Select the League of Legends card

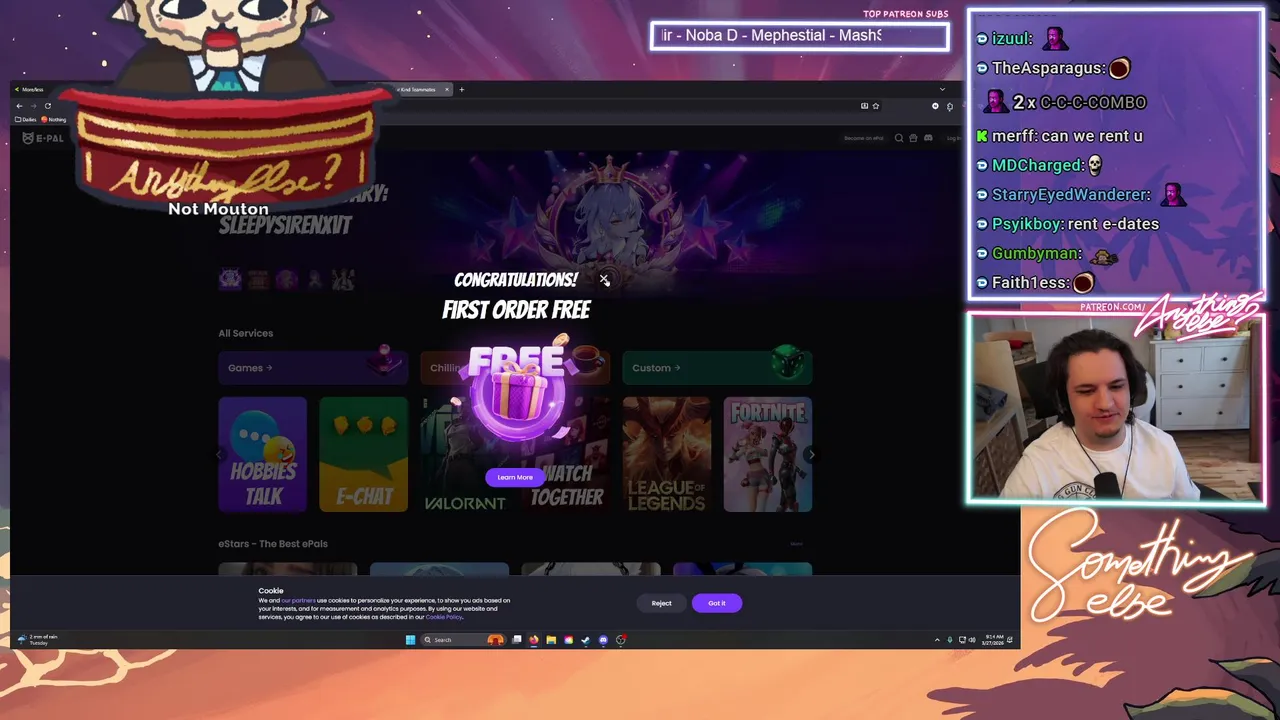(x=667, y=454)
